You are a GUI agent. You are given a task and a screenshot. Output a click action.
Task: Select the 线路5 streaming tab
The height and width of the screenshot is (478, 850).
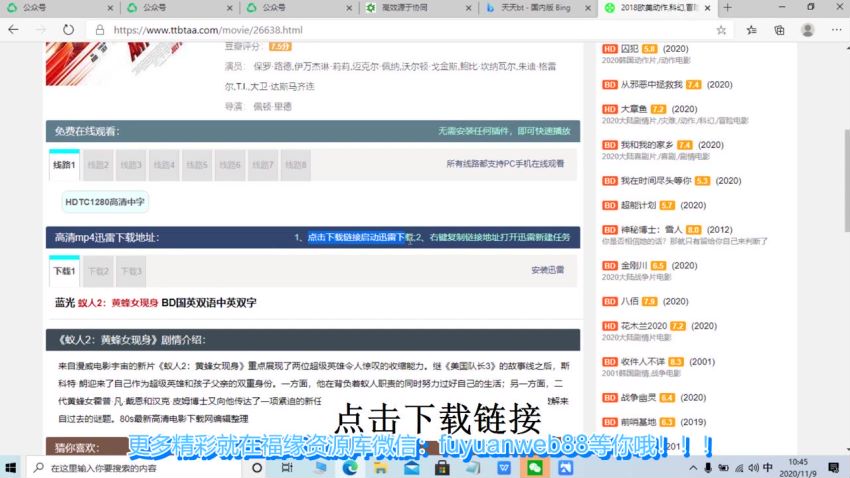[x=197, y=165]
